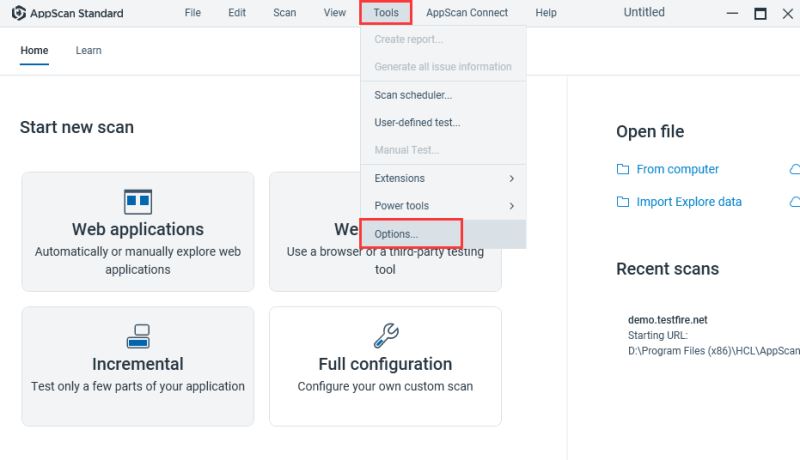This screenshot has width=800, height=460.
Task: Expand the Power tools submenu arrow
Action: pyautogui.click(x=511, y=206)
